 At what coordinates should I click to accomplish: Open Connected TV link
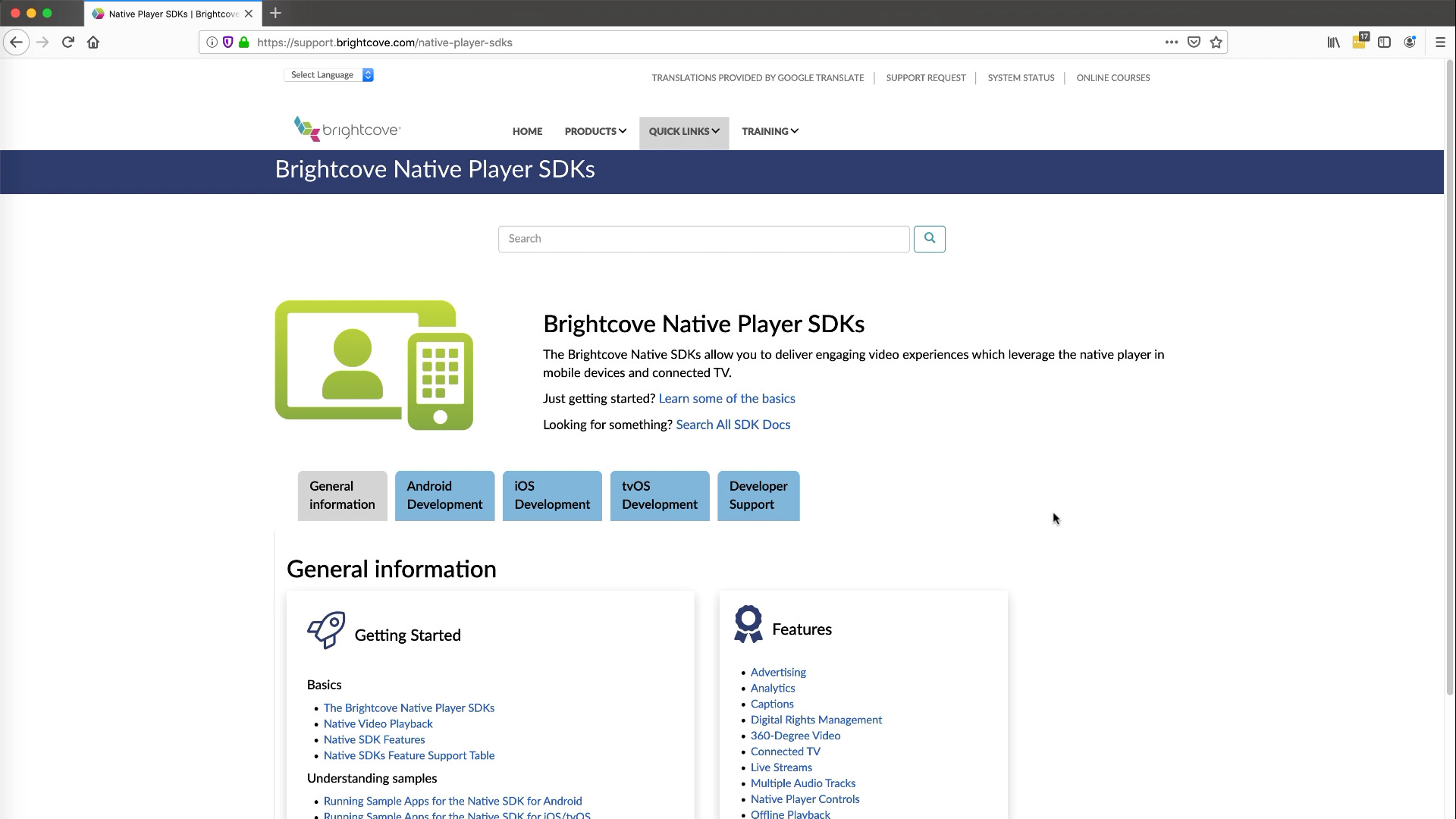click(x=785, y=752)
